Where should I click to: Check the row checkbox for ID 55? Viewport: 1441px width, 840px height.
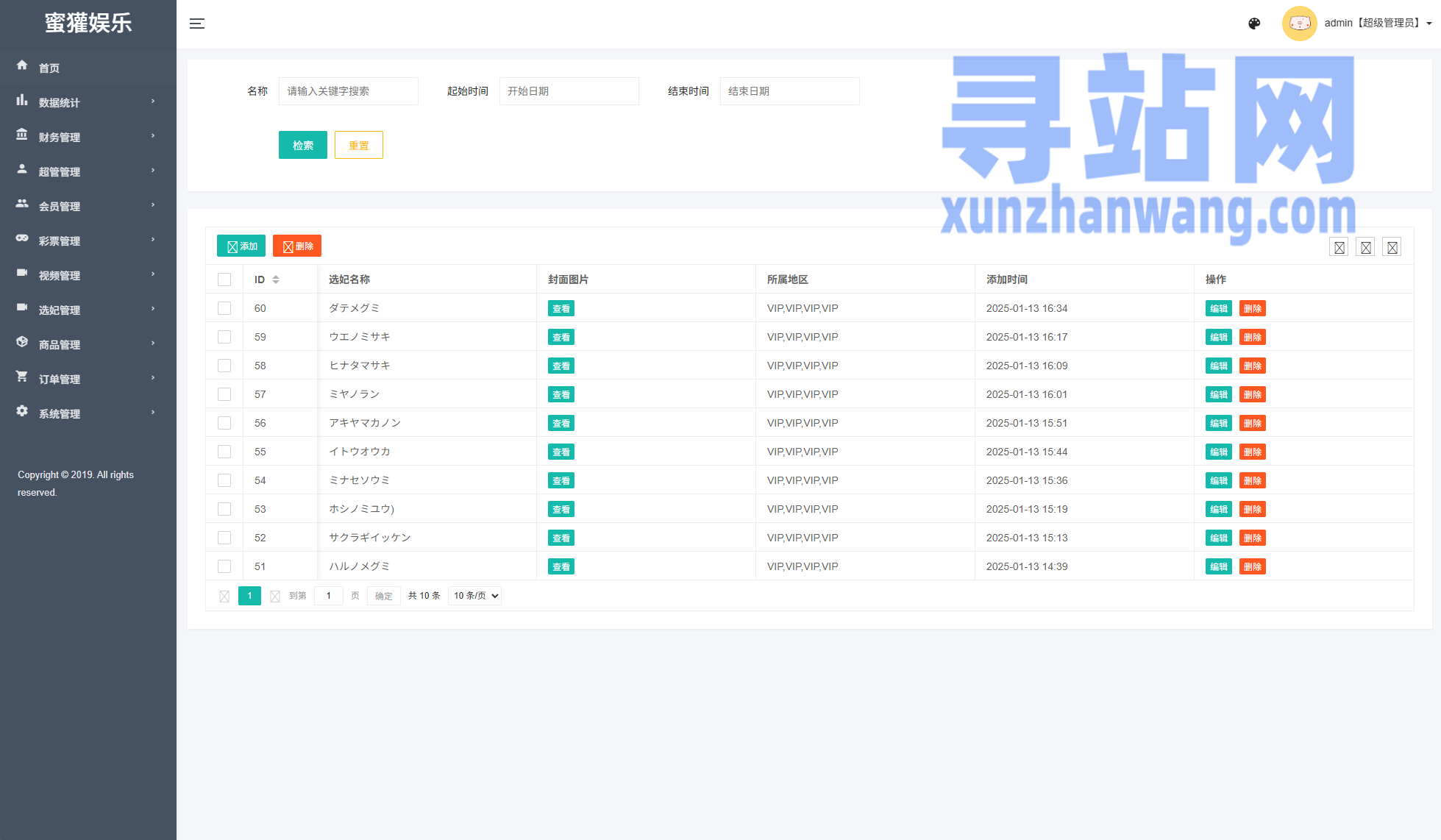pyautogui.click(x=224, y=452)
